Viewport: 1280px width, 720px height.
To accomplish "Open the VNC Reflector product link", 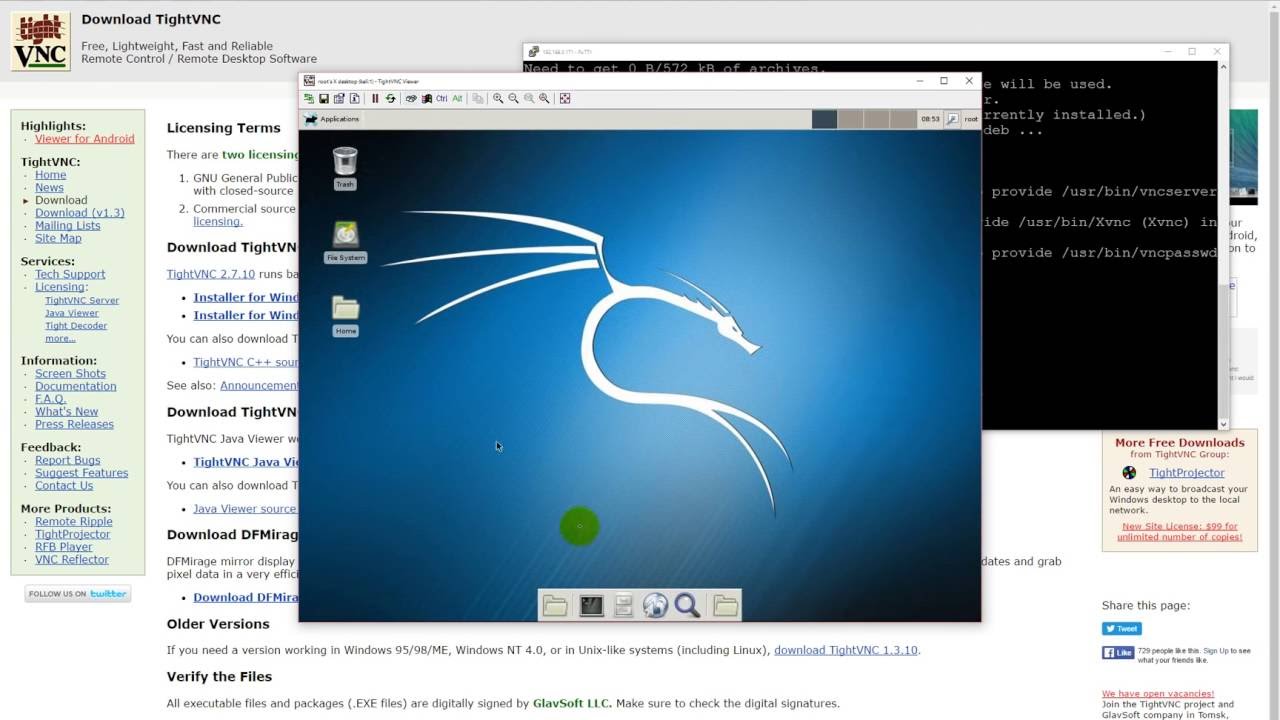I will pyautogui.click(x=72, y=560).
